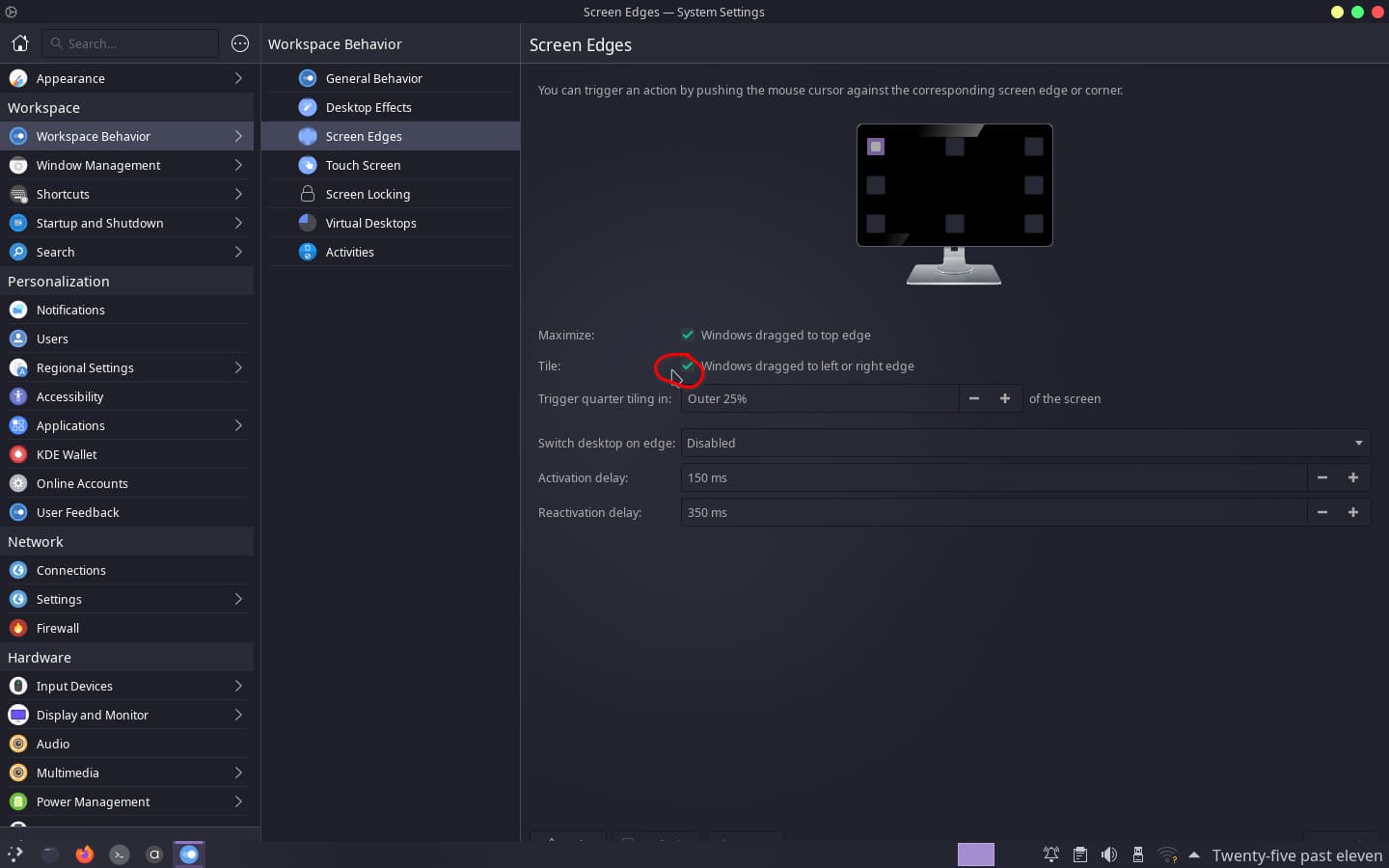Expand the Applications chevron
The height and width of the screenshot is (868, 1389).
coord(238,425)
